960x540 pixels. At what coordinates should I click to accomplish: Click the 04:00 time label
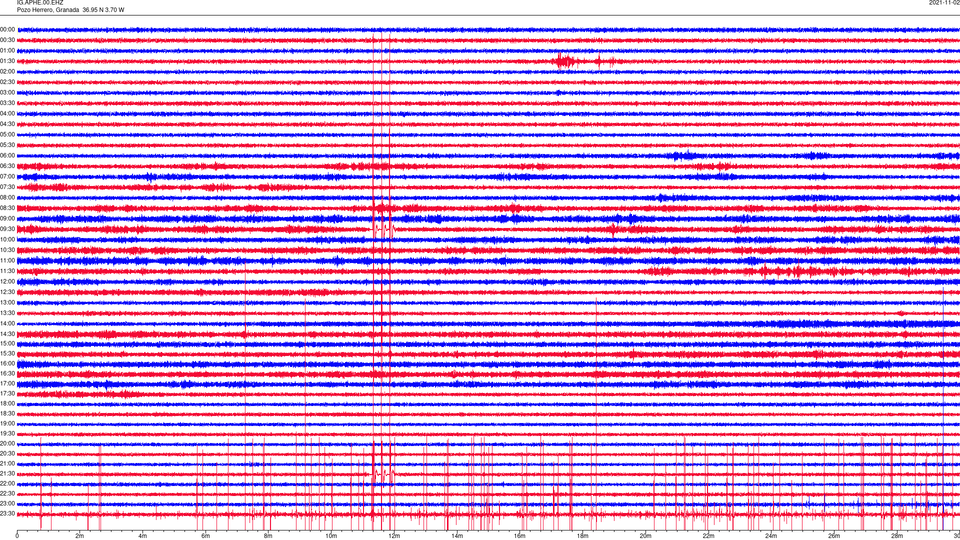click(x=8, y=113)
